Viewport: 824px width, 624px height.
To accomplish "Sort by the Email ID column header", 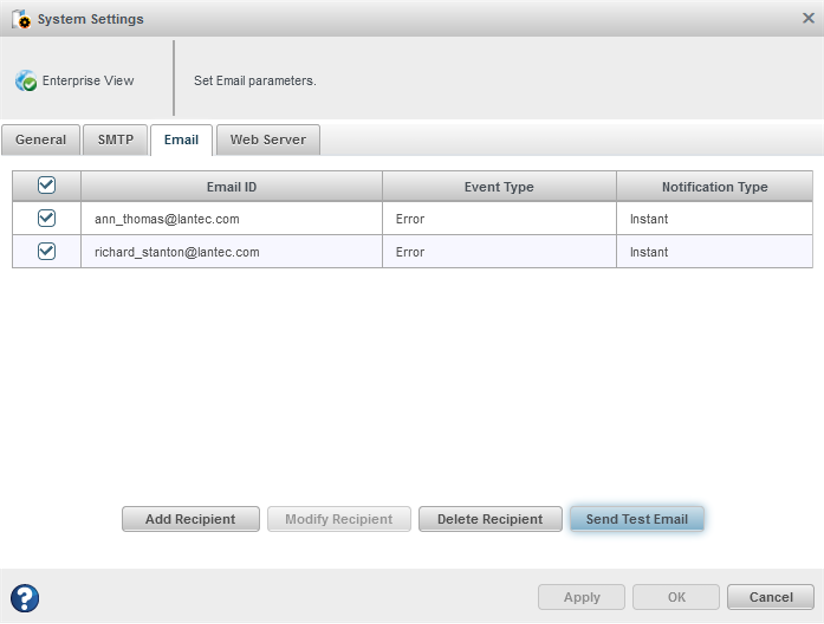I will (x=231, y=187).
